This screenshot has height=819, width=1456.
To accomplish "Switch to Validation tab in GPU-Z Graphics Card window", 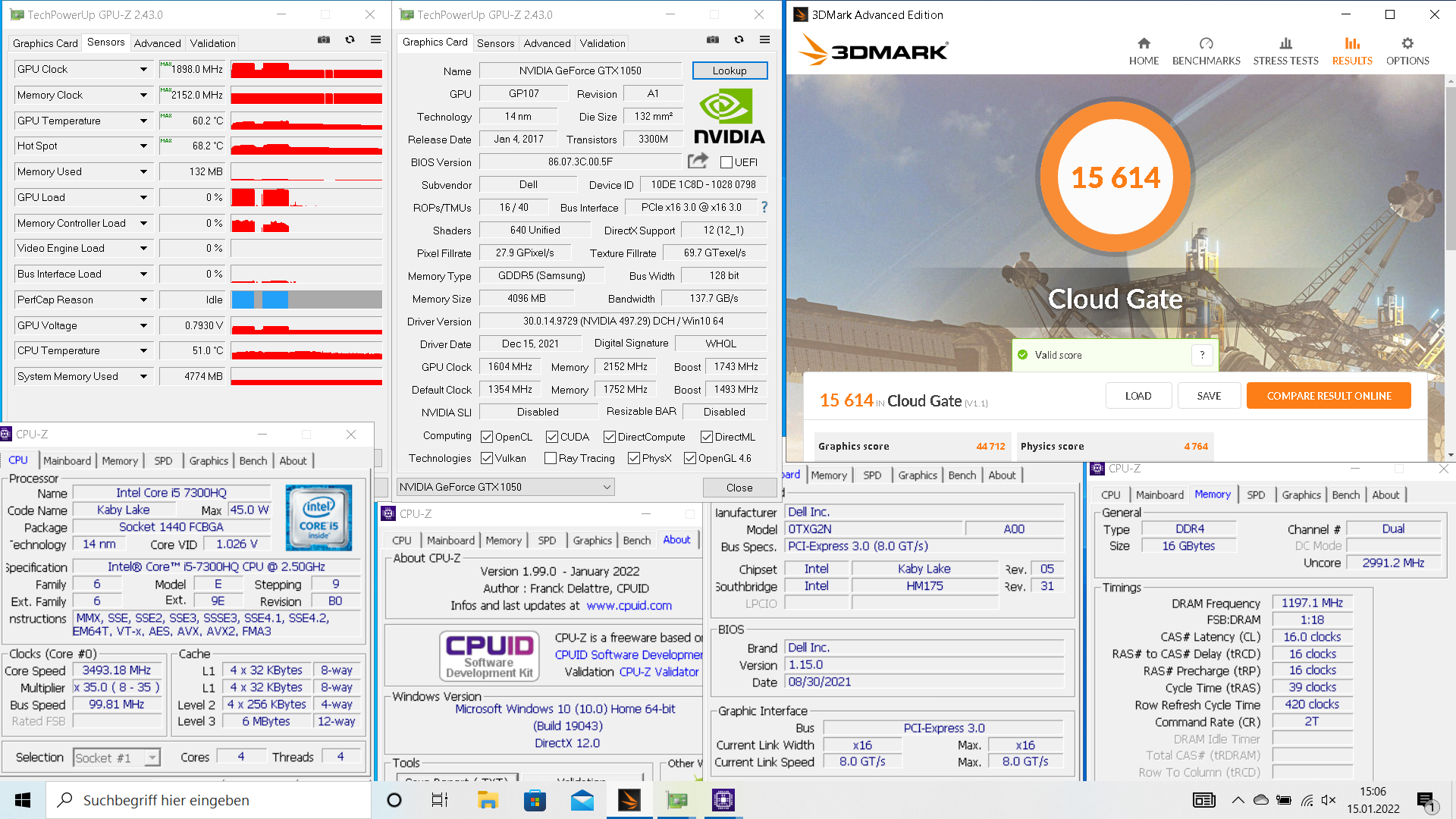I will tap(603, 43).
